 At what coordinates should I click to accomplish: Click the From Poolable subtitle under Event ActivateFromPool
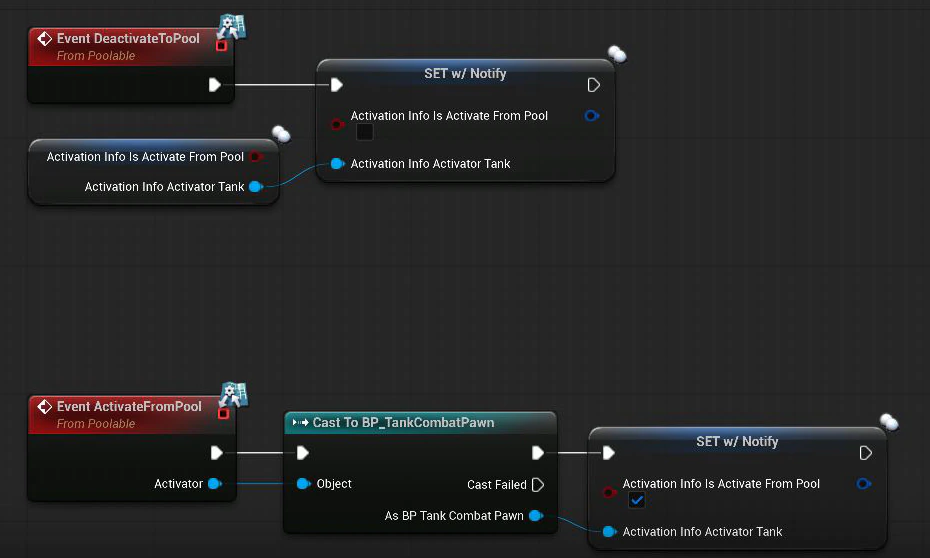tap(95, 424)
